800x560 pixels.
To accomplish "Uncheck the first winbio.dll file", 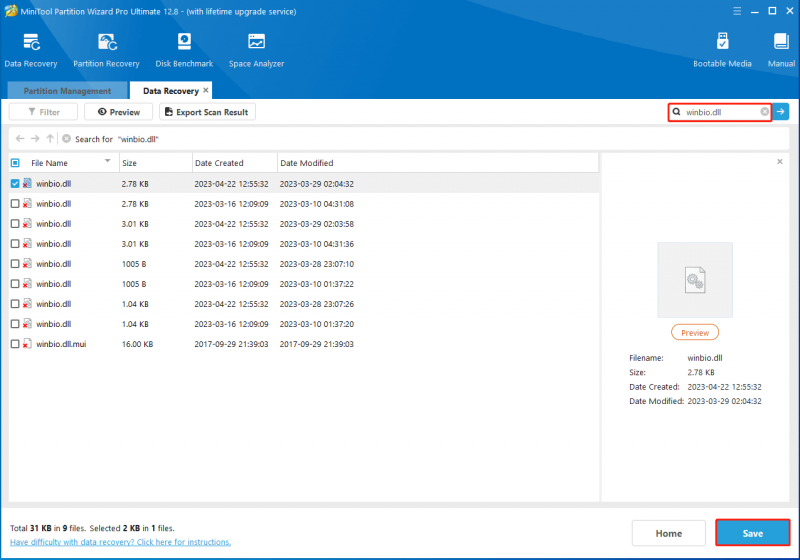I will click(15, 184).
